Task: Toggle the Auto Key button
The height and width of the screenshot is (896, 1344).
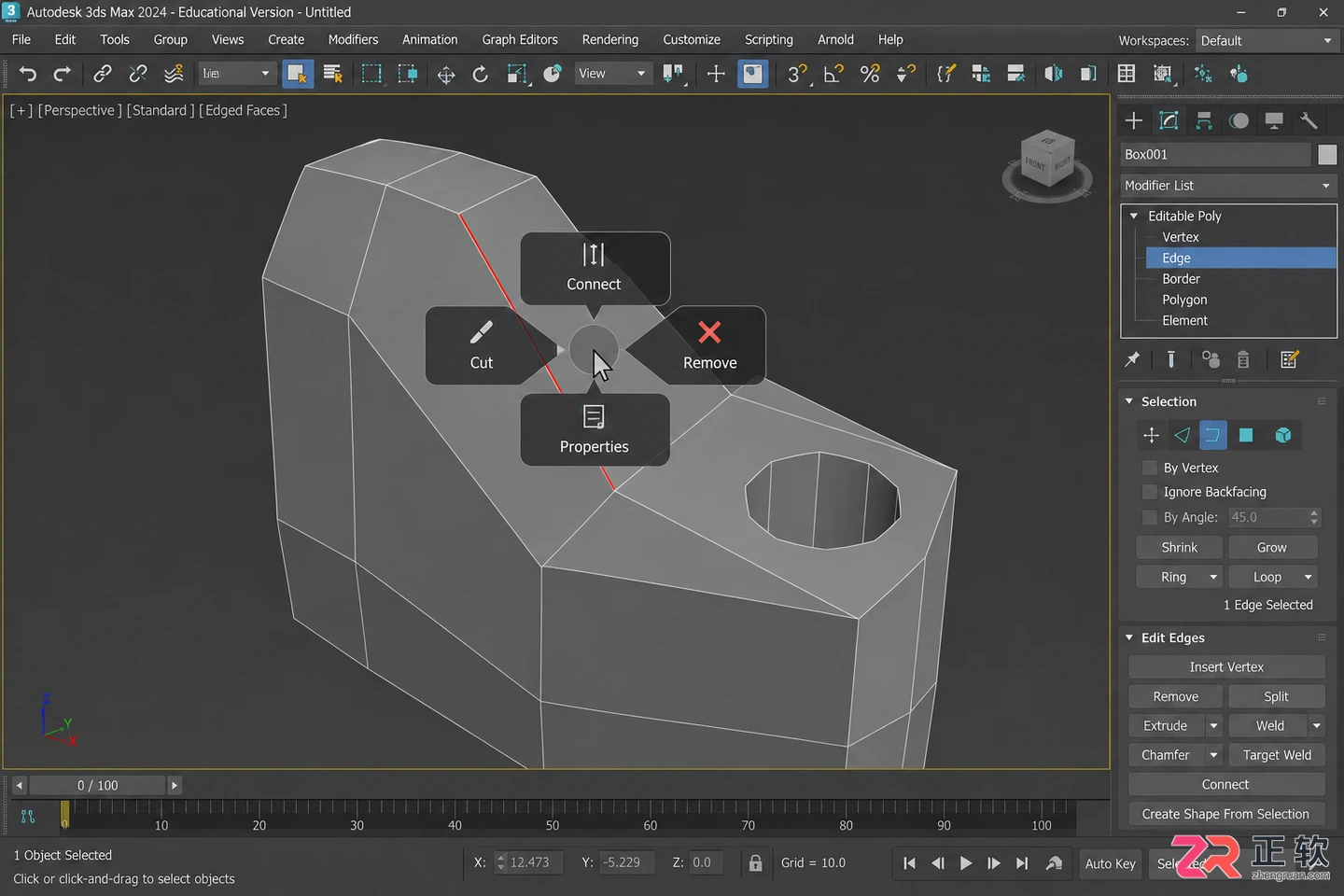Action: (x=1110, y=863)
